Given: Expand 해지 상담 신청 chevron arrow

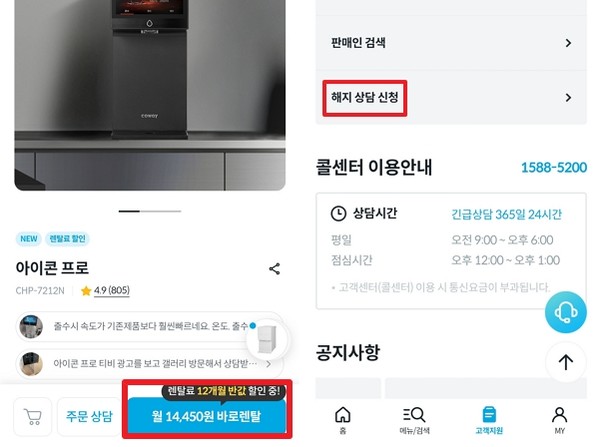Looking at the screenshot, I should click(568, 98).
